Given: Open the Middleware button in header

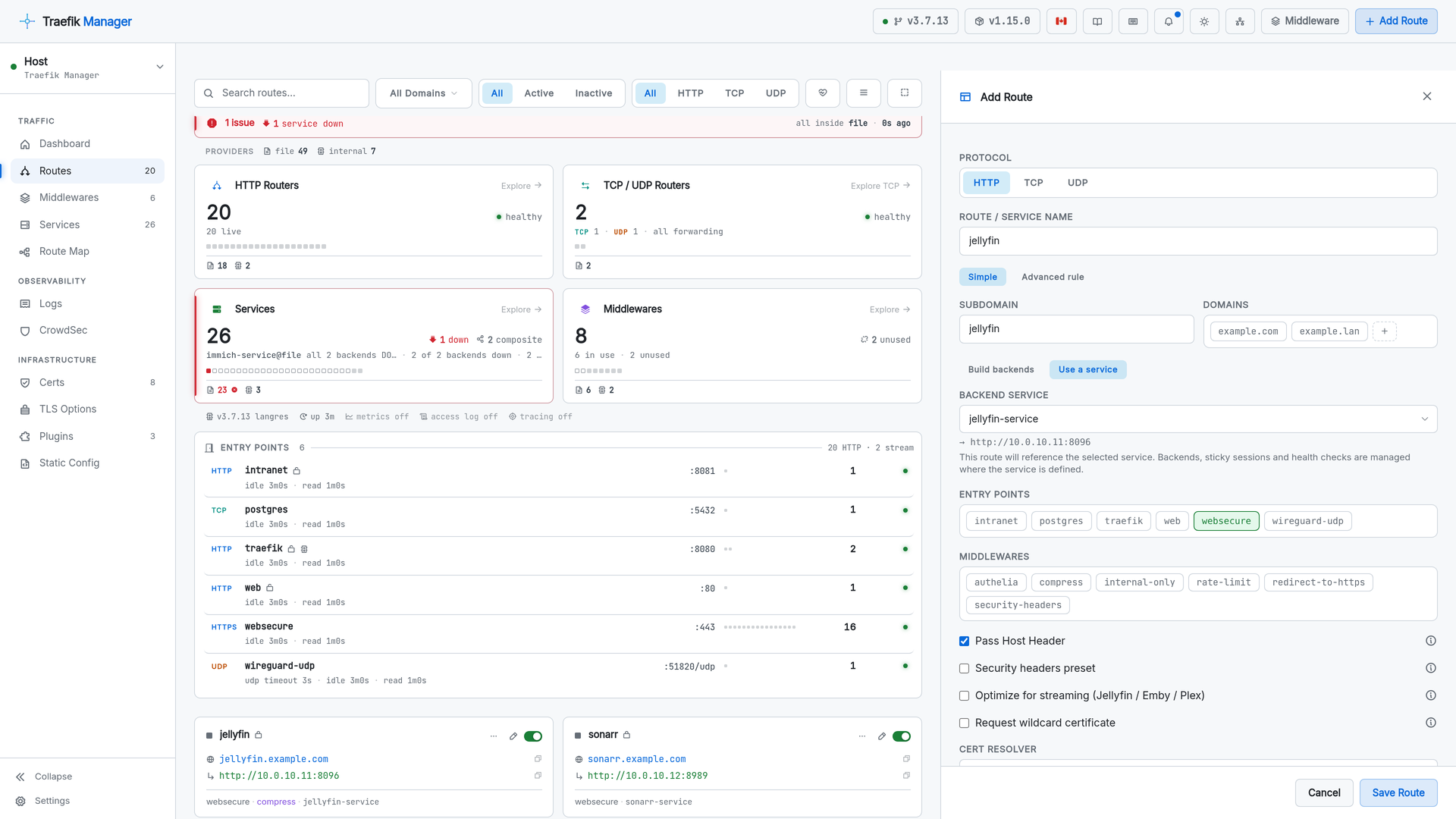Looking at the screenshot, I should pos(1305,21).
